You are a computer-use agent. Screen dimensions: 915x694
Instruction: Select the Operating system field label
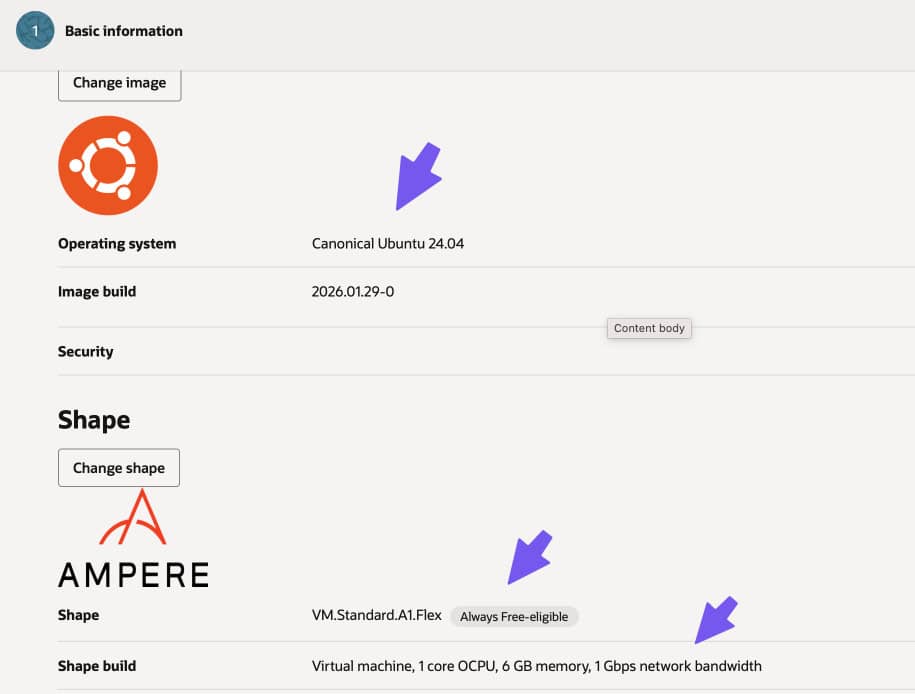click(x=117, y=243)
